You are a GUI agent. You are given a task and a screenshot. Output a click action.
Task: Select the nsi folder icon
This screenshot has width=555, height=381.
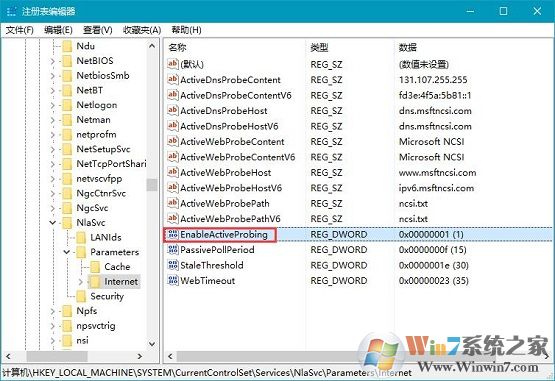point(67,341)
